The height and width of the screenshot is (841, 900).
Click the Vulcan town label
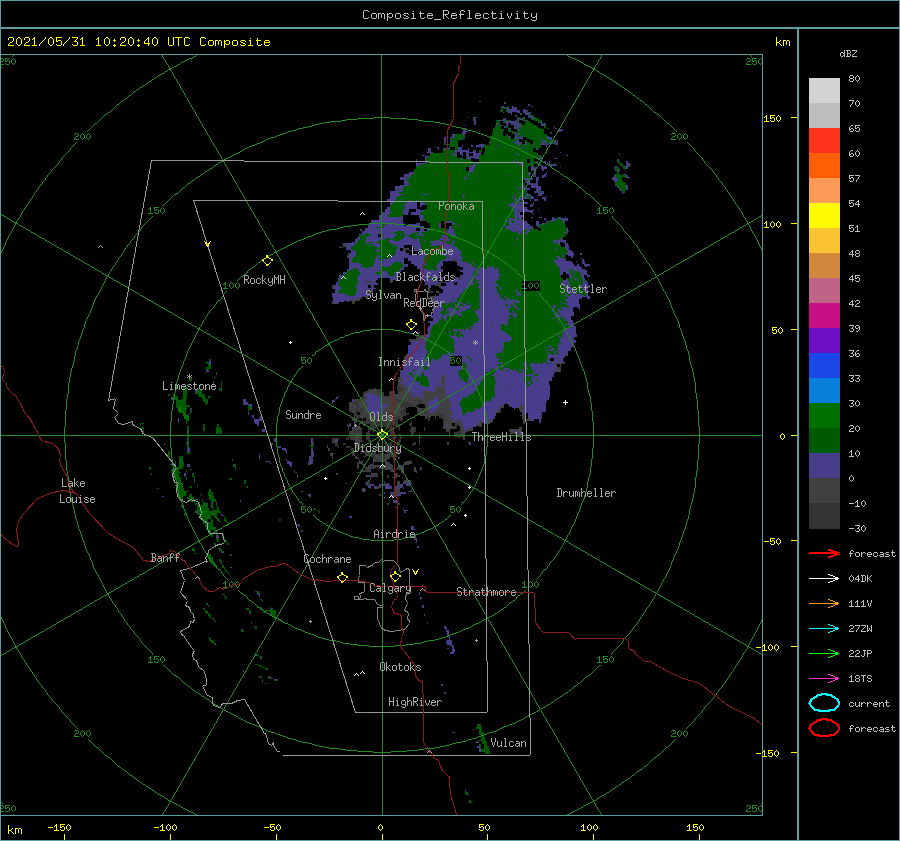click(509, 743)
